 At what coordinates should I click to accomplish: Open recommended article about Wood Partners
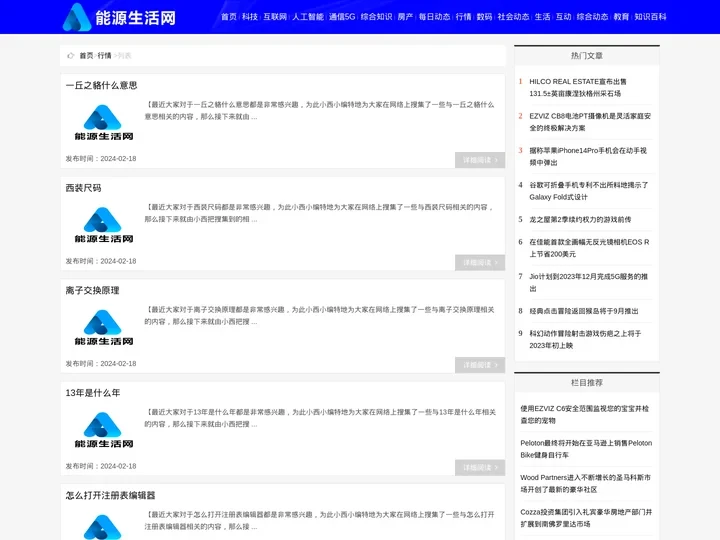coord(585,483)
